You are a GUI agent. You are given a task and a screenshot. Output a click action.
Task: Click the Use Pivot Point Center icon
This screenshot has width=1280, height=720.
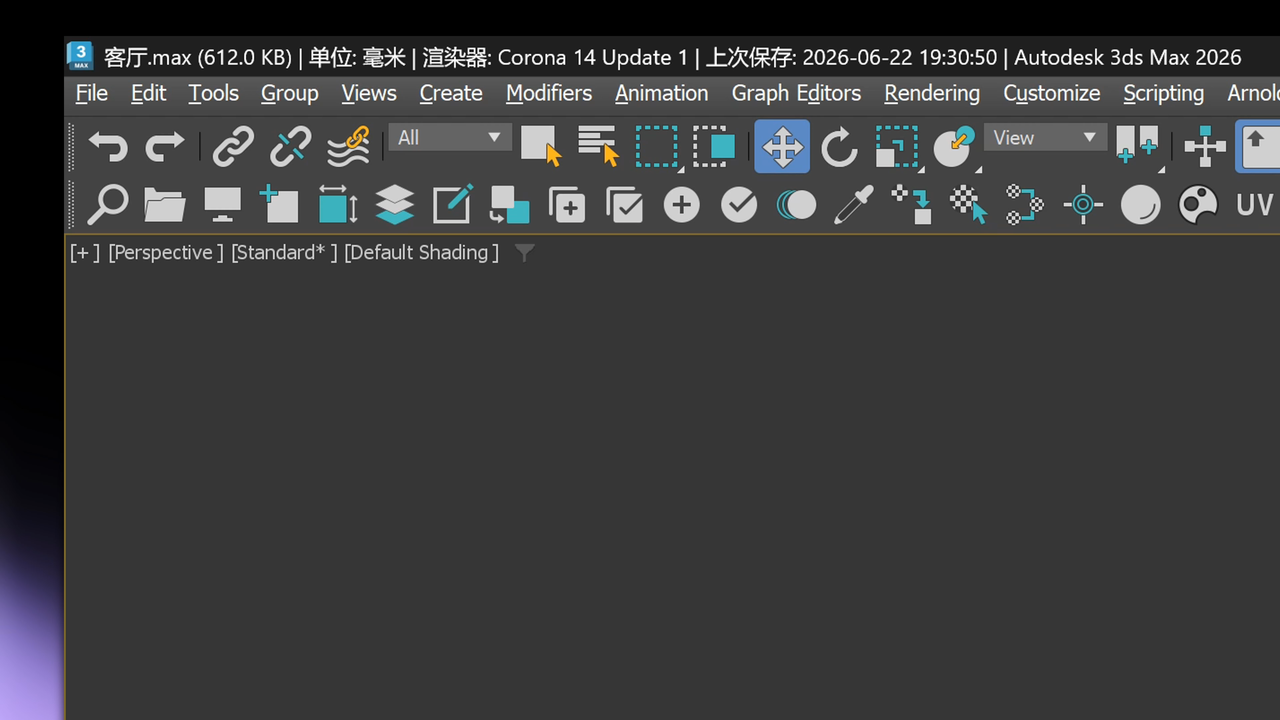[1138, 146]
